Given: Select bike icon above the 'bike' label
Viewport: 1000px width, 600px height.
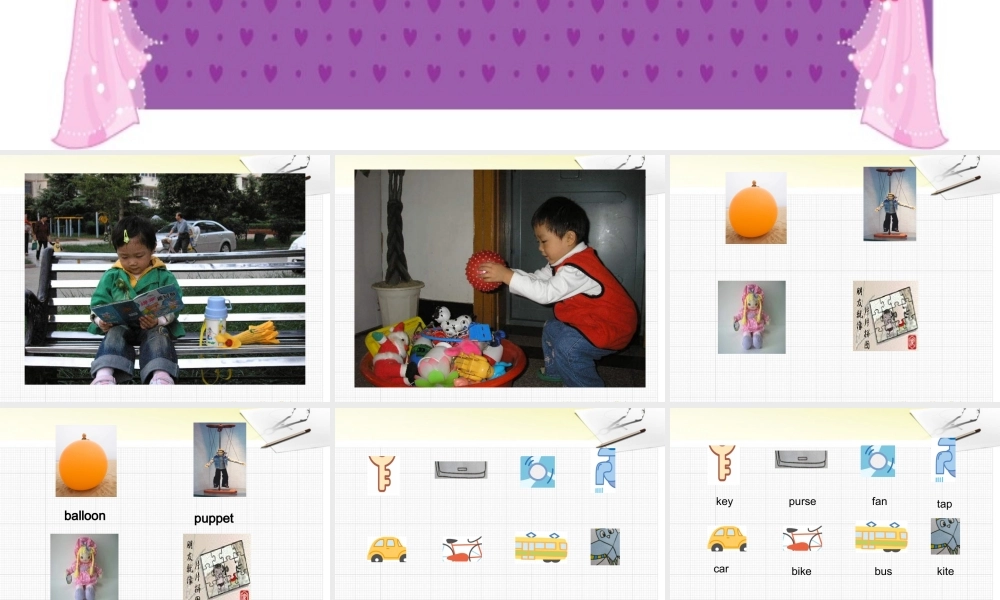Looking at the screenshot, I should pyautogui.click(x=802, y=539).
